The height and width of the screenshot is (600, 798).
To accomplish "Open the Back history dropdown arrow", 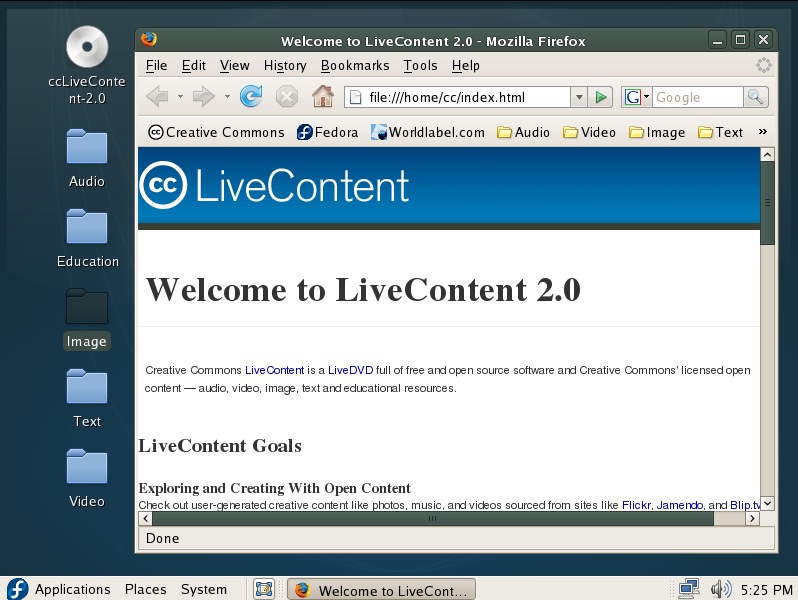I will coord(181,97).
